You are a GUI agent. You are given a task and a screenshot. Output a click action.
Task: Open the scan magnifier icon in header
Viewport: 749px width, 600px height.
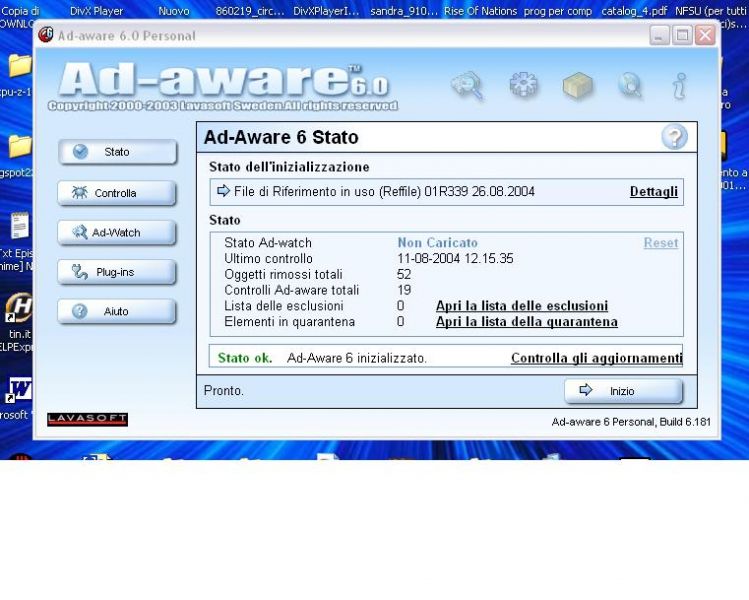coord(468,86)
